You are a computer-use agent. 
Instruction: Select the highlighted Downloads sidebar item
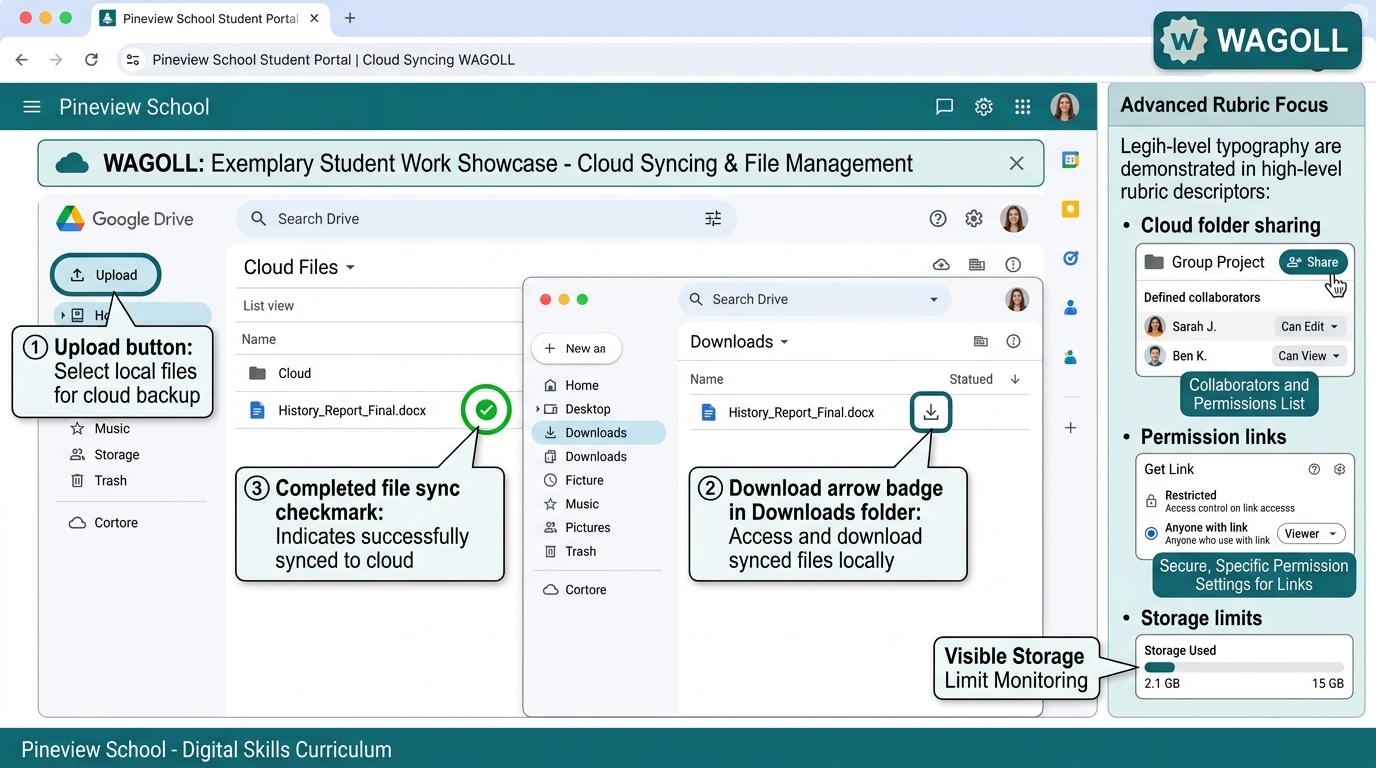598,432
